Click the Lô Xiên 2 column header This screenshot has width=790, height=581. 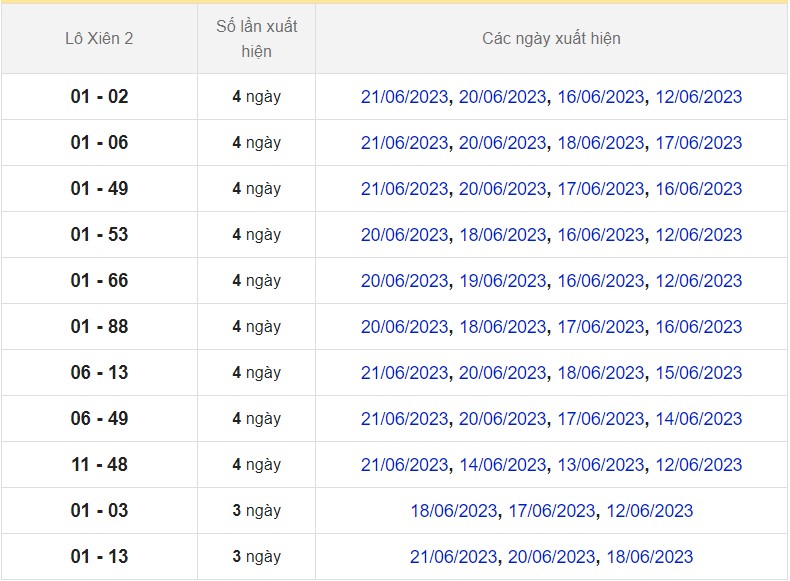coord(99,39)
